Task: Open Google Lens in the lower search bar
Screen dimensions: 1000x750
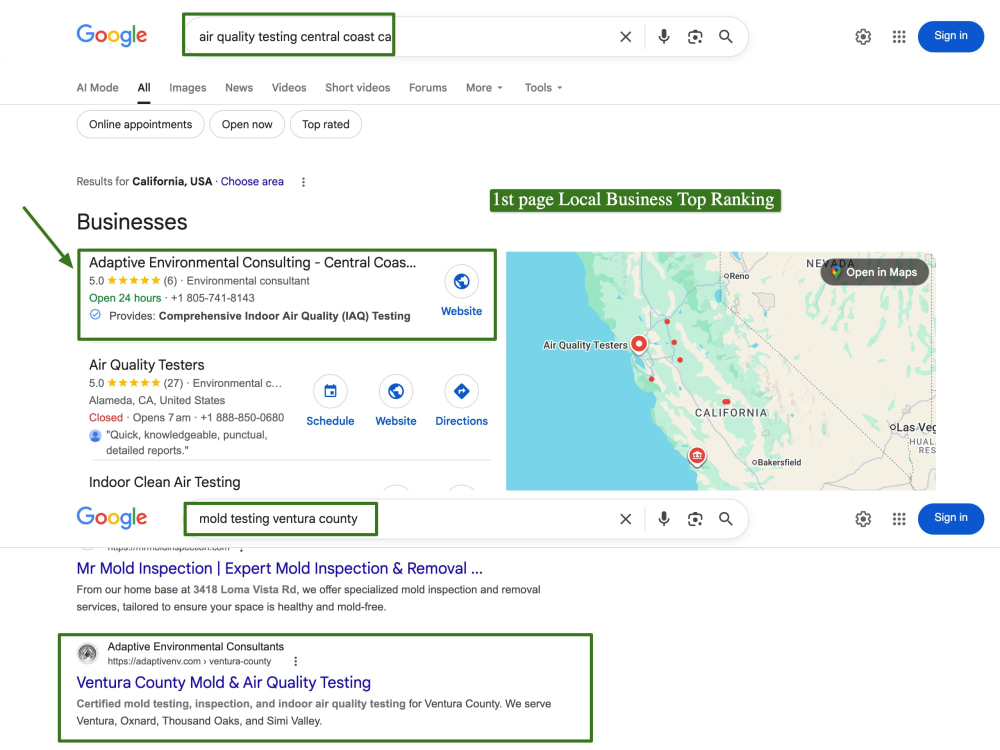Action: click(x=695, y=519)
